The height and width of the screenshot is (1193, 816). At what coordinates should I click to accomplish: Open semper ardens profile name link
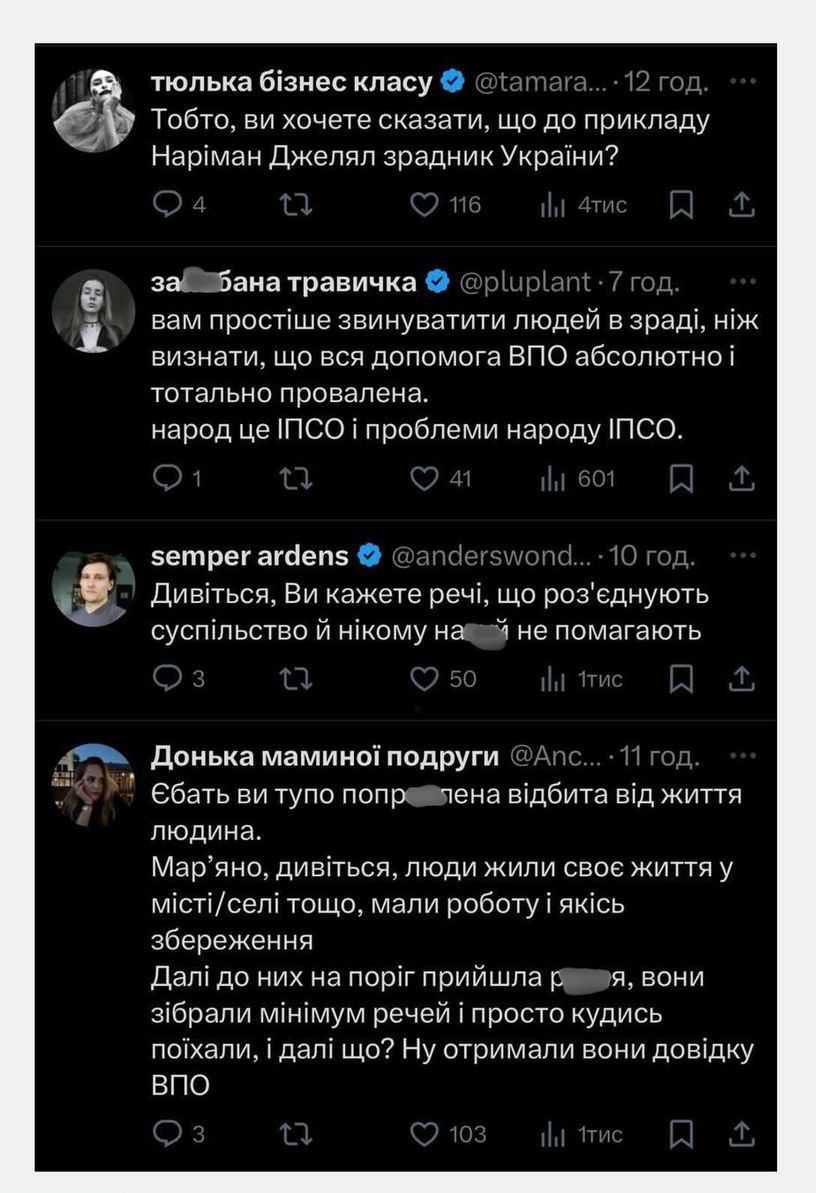250,555
